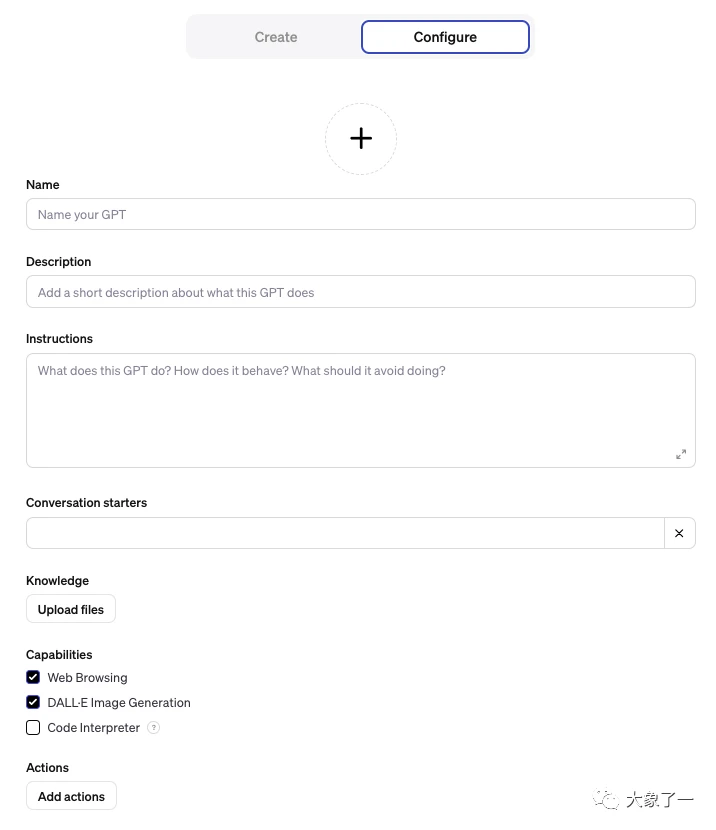Click the WeChat watermark logo icon
716x830 pixels.
605,798
